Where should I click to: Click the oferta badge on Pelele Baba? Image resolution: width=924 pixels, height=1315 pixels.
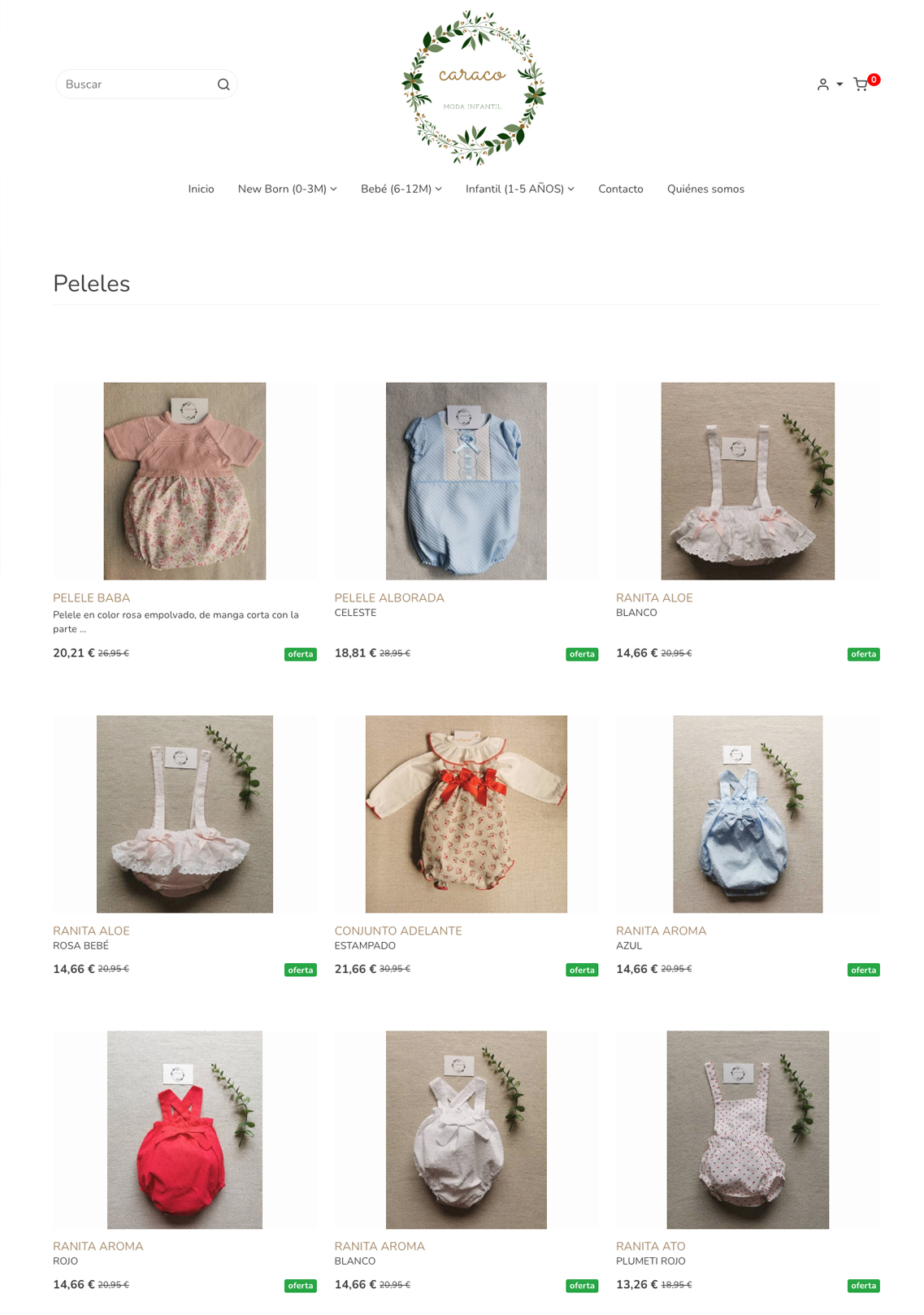tap(300, 654)
